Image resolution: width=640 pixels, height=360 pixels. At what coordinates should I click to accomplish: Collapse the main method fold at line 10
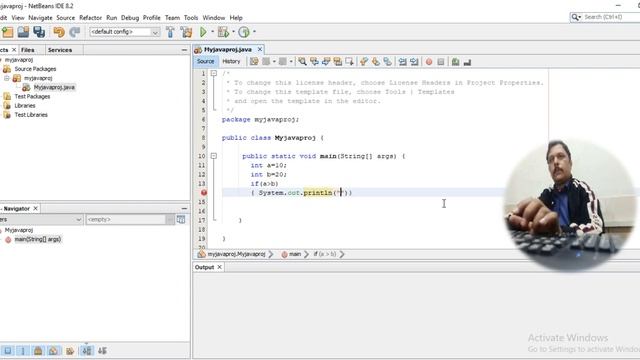(x=213, y=156)
